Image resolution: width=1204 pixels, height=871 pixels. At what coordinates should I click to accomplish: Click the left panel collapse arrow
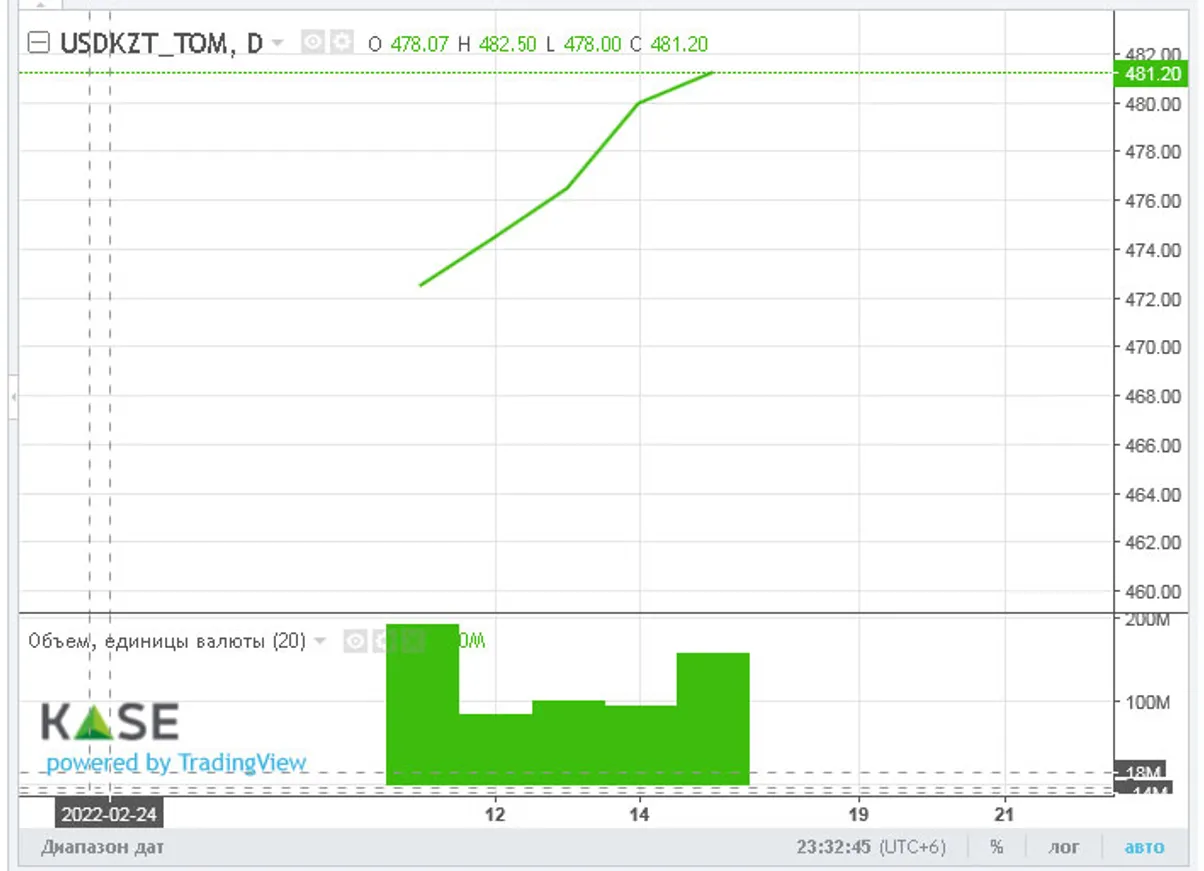pos(13,397)
